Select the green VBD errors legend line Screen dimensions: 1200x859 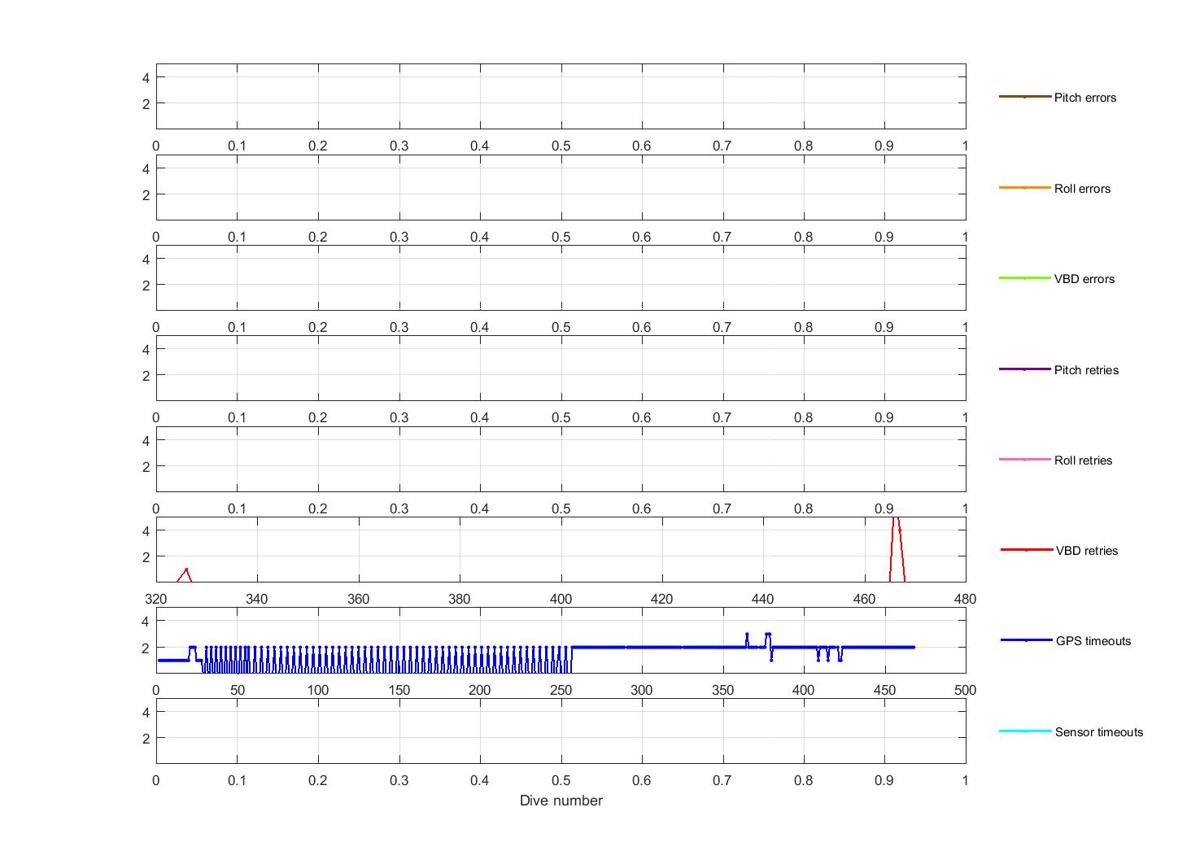tap(1025, 278)
